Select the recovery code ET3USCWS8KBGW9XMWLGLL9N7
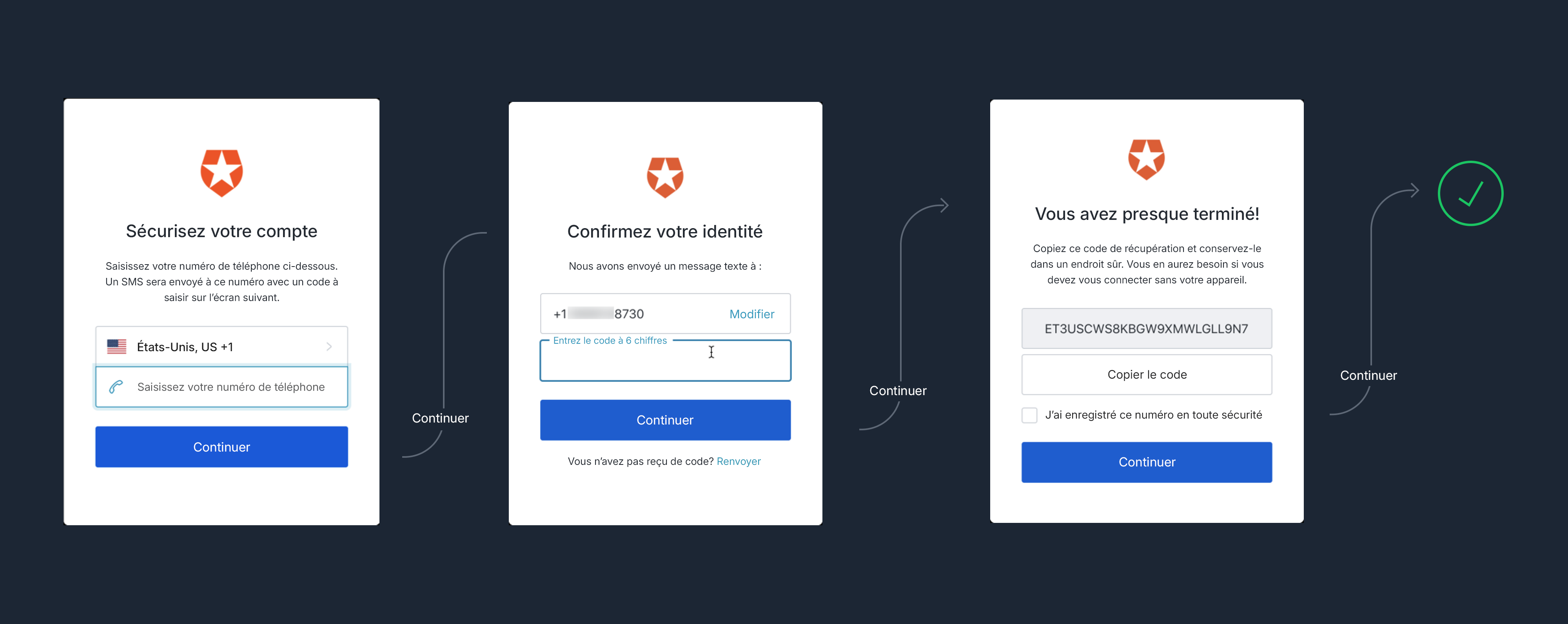 [x=1147, y=329]
